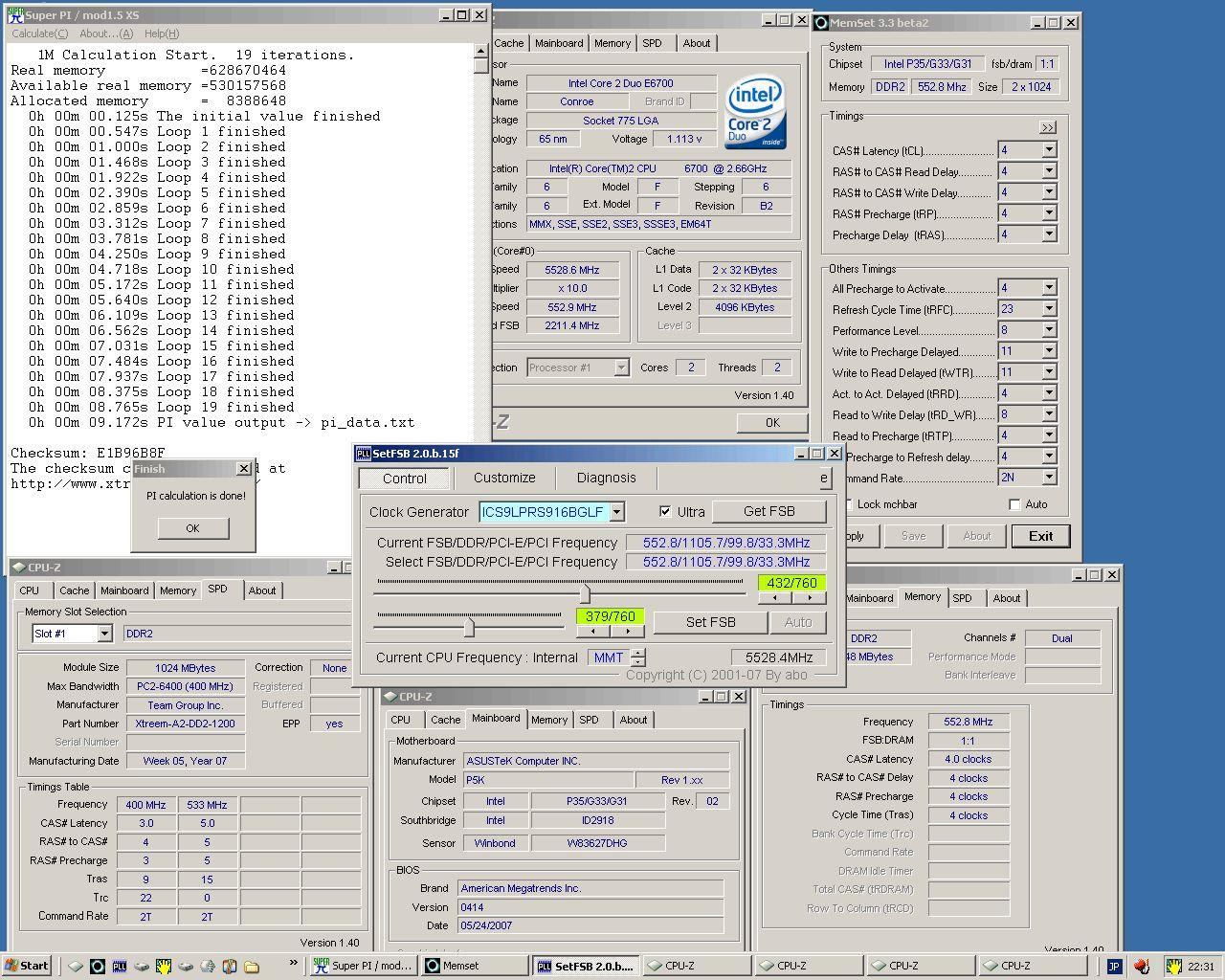
Task: Click the JP language indicator in tray
Action: click(1114, 967)
